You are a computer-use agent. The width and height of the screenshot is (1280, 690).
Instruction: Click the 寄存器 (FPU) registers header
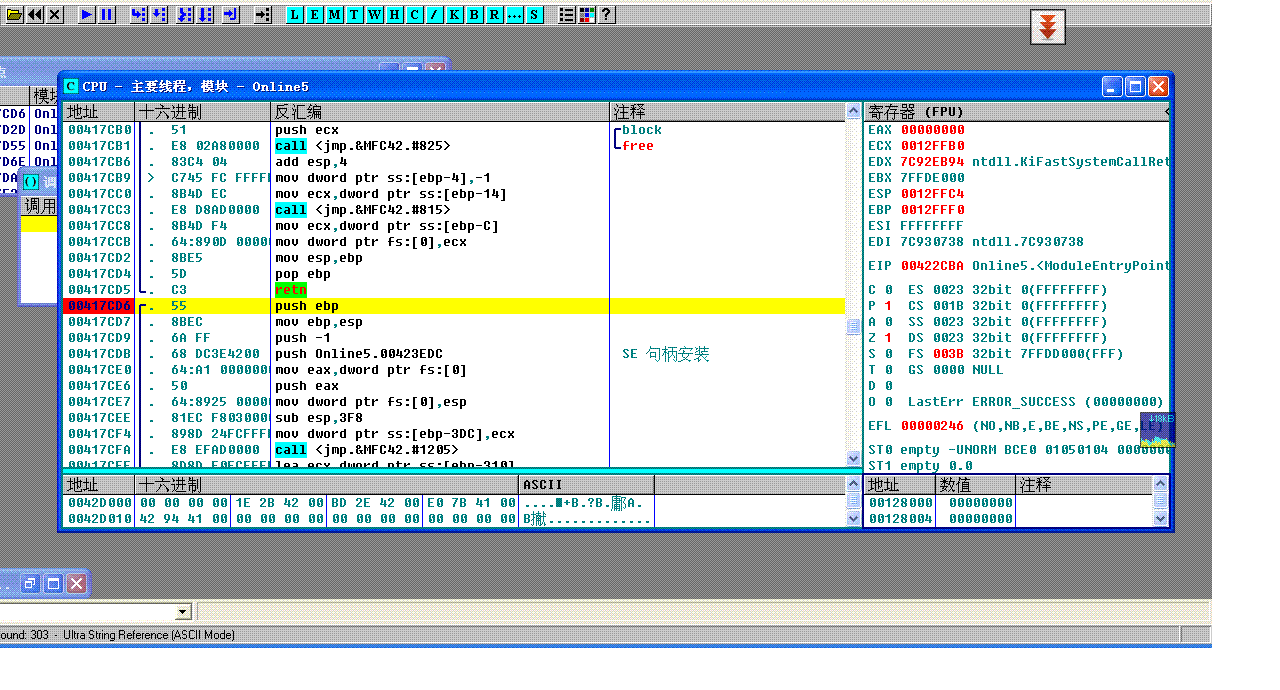(x=1015, y=112)
